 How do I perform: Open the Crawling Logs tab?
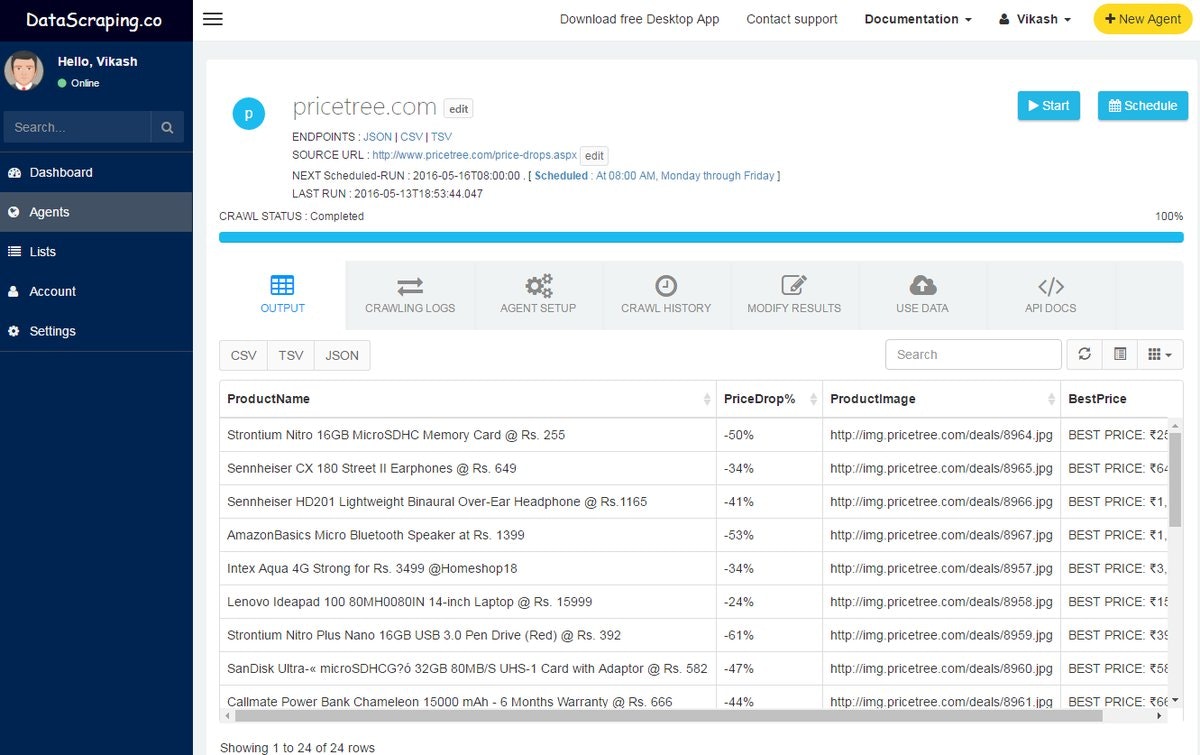coord(410,295)
